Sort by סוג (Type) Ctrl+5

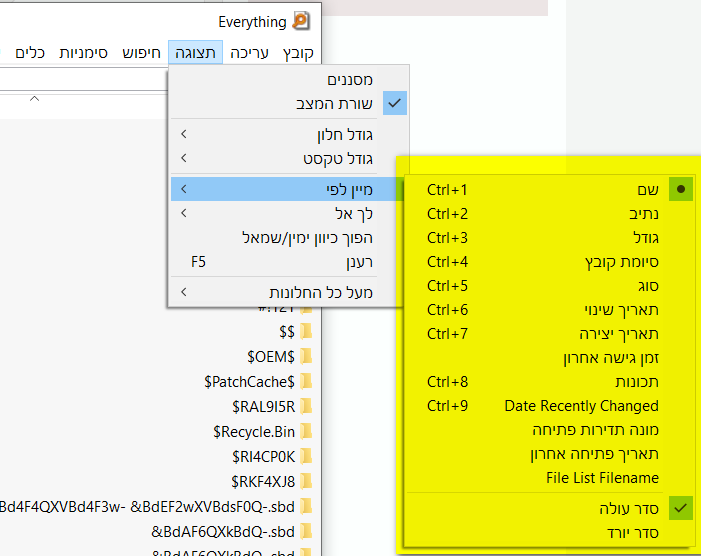tap(549, 286)
